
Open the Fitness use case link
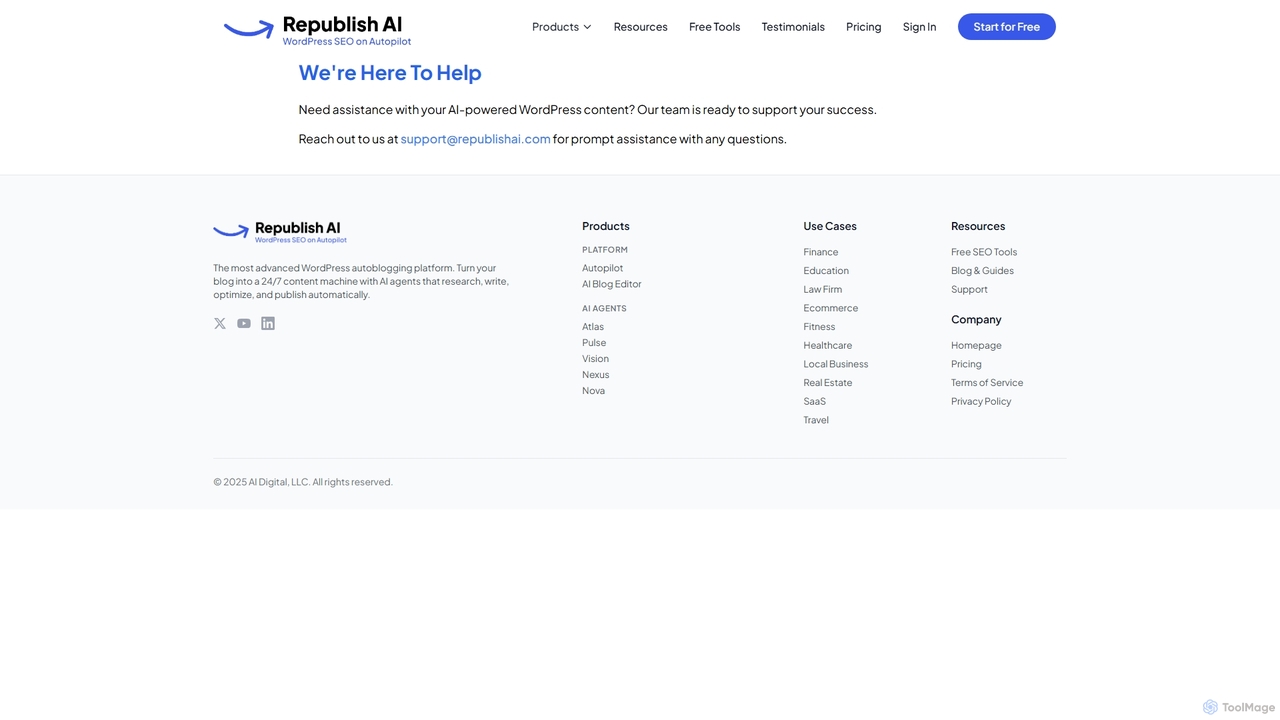(x=819, y=327)
